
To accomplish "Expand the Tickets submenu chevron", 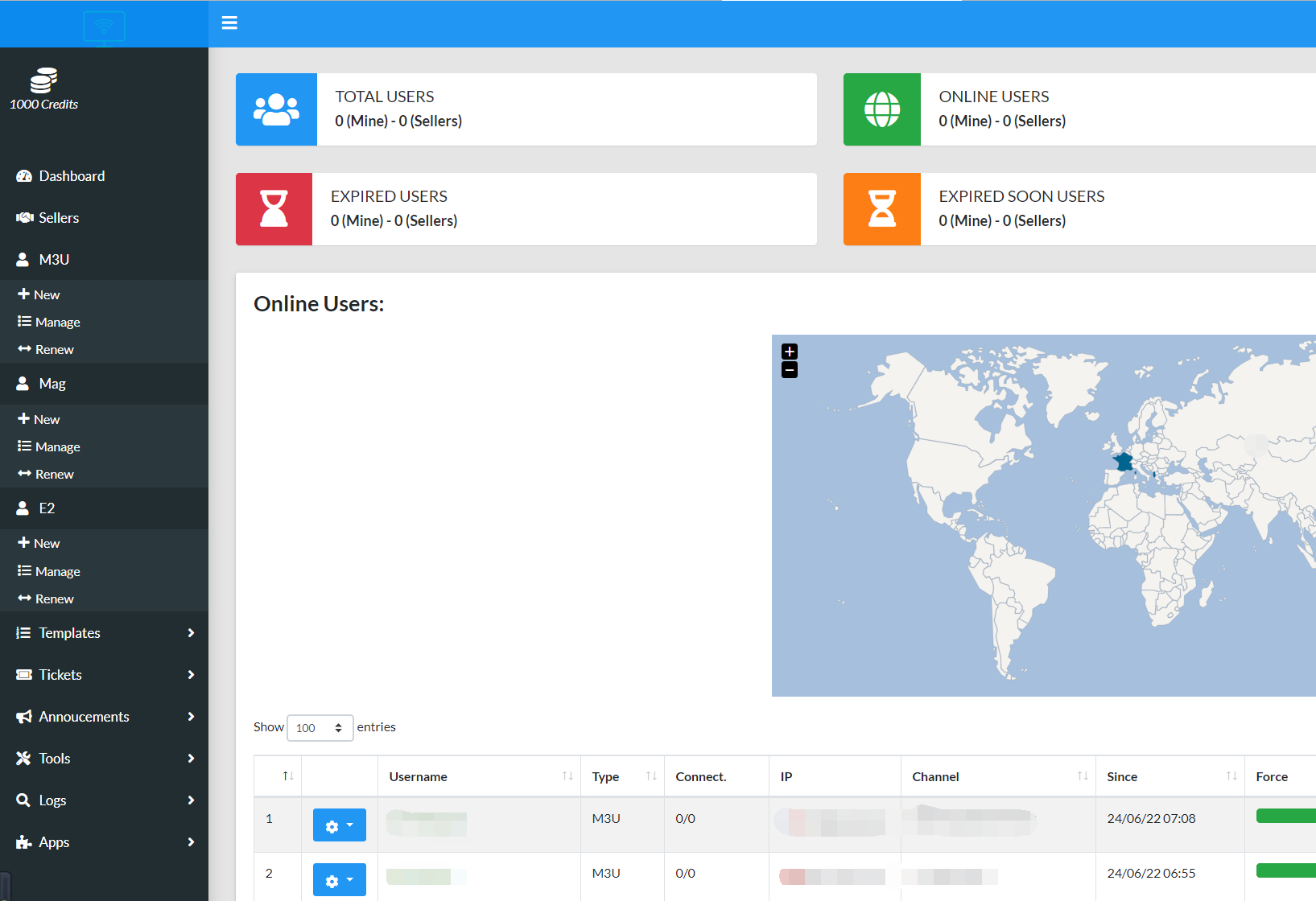I will point(191,675).
